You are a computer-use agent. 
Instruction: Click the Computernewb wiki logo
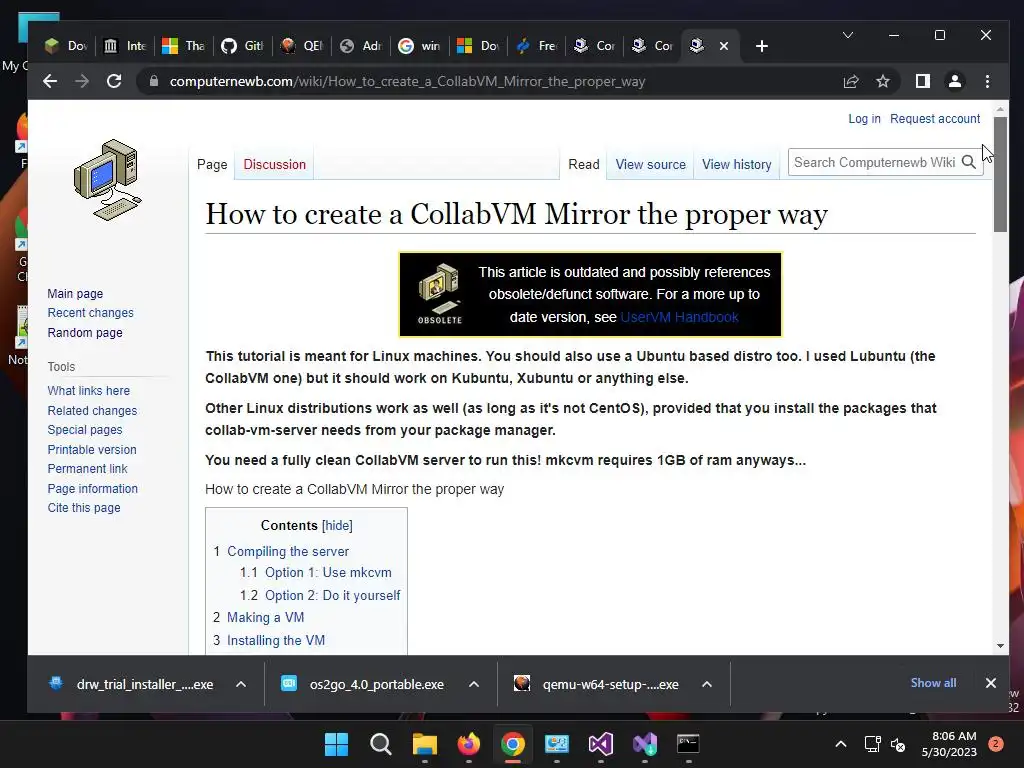tap(108, 180)
